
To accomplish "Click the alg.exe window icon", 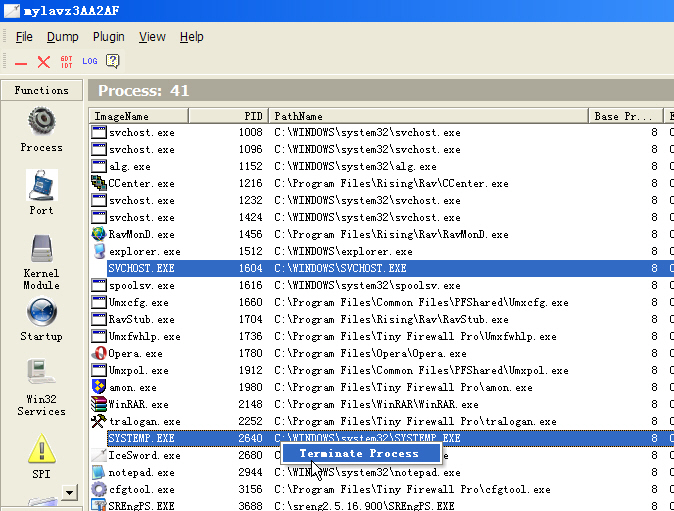I will coord(99,166).
